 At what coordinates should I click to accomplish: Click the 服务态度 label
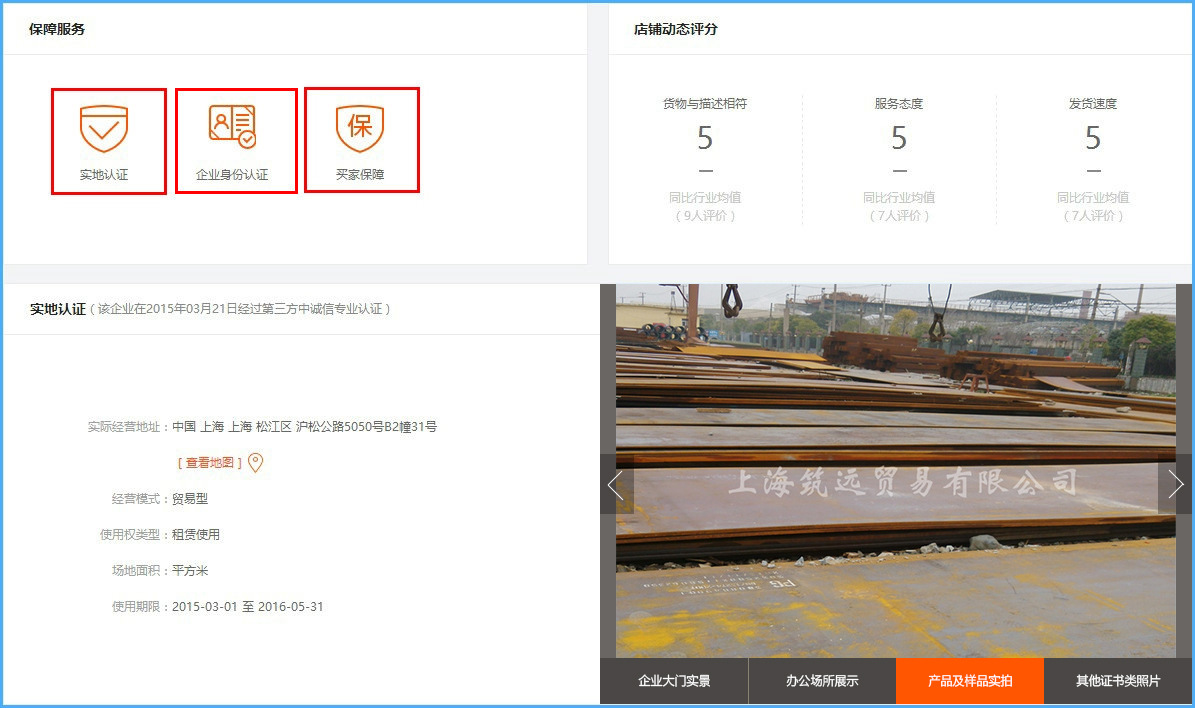(899, 104)
